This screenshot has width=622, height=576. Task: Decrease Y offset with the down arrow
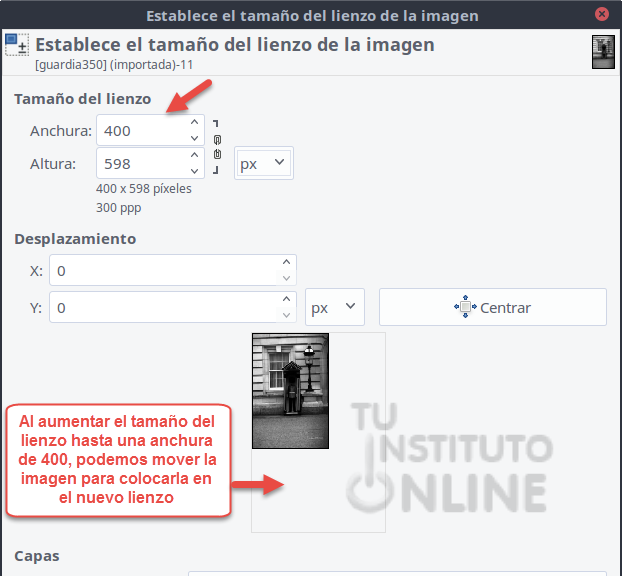pyautogui.click(x=286, y=315)
